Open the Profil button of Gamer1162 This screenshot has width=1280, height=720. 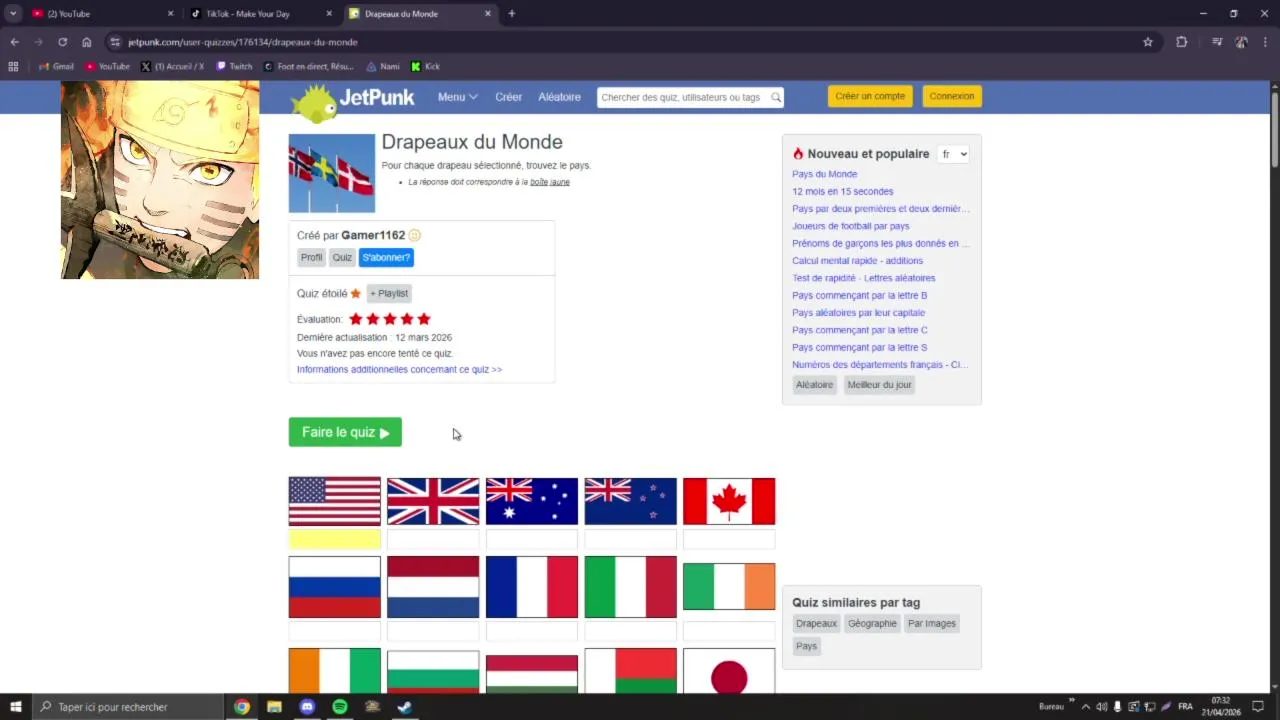311,257
